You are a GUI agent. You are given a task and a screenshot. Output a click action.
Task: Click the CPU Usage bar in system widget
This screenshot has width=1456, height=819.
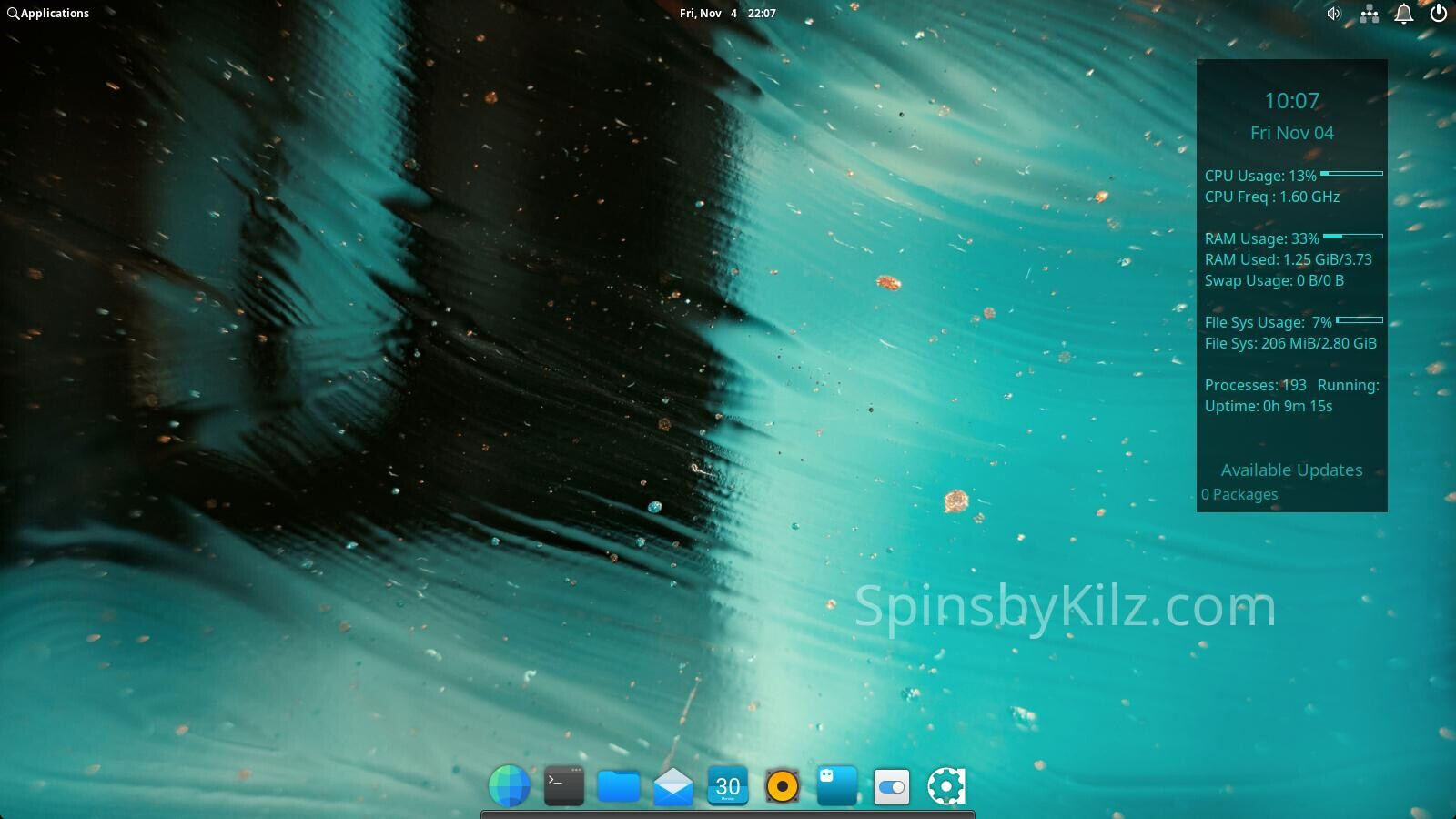click(1351, 173)
